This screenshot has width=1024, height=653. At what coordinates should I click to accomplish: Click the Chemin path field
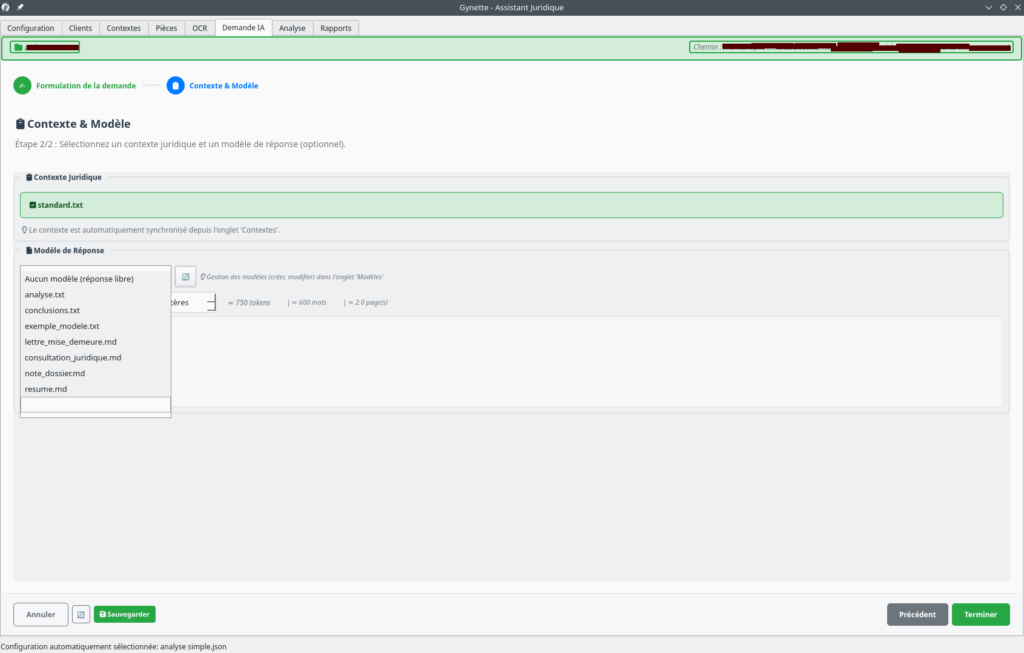pyautogui.click(x=852, y=47)
